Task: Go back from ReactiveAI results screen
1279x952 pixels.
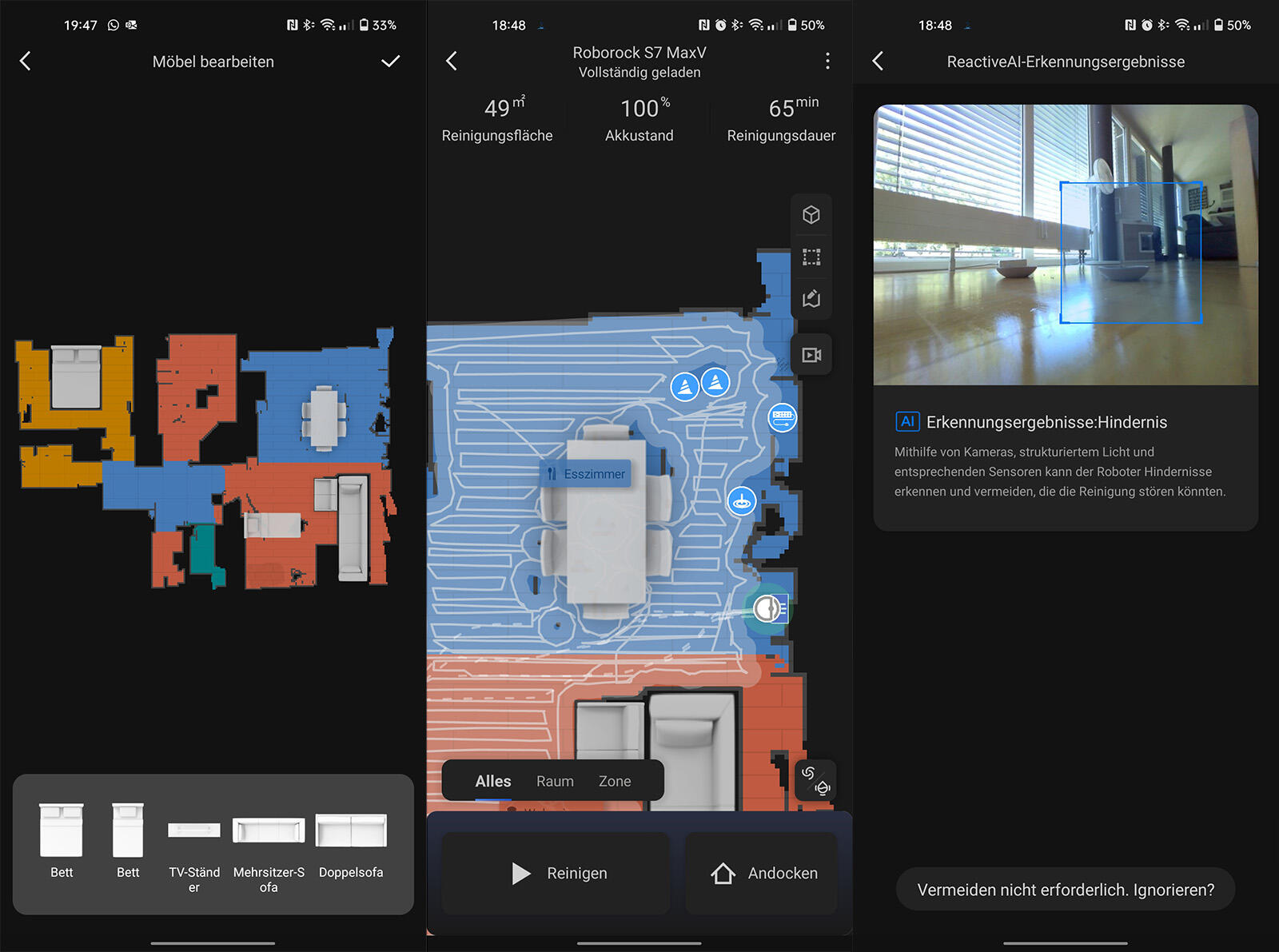Action: tap(879, 62)
